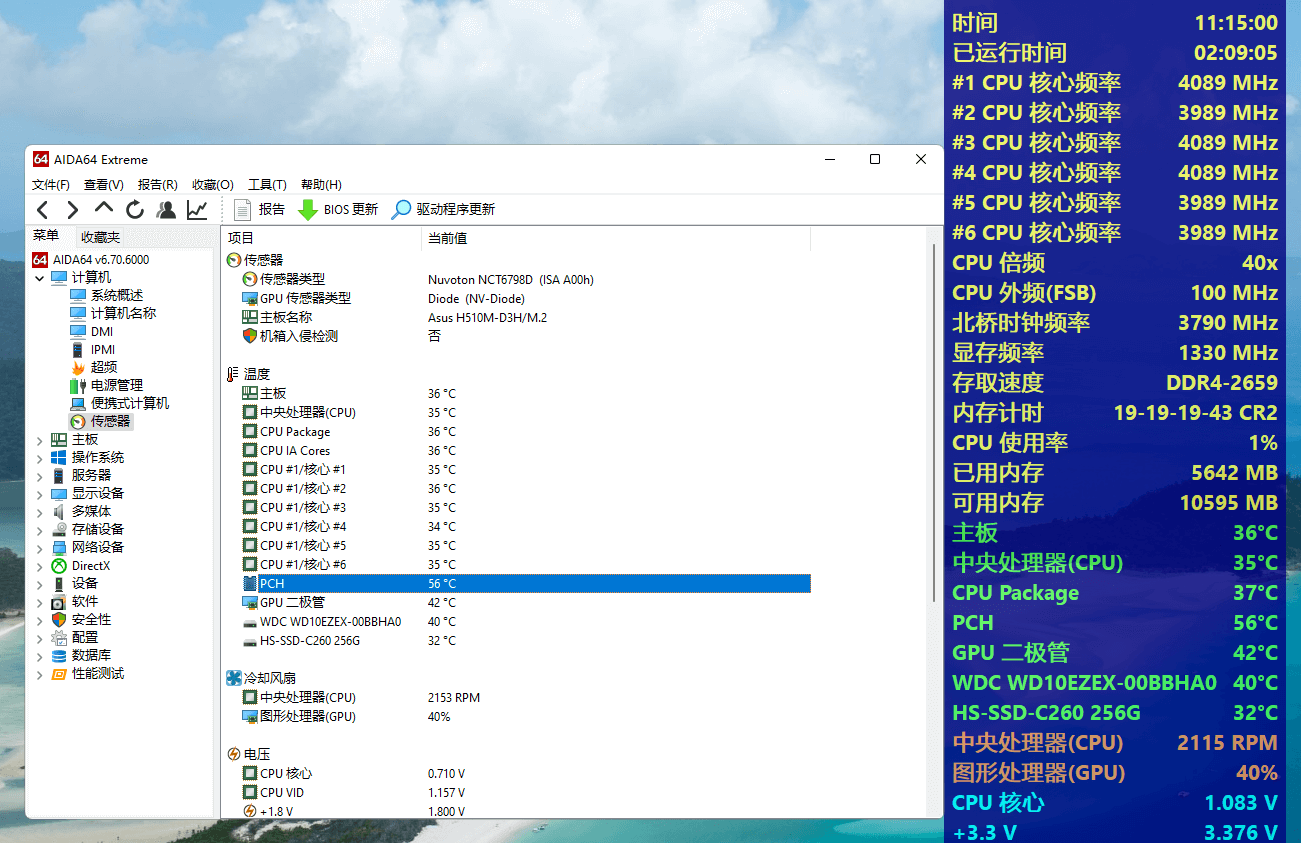The width and height of the screenshot is (1301, 843).
Task: Open the 文件(F) menu
Action: click(x=51, y=185)
